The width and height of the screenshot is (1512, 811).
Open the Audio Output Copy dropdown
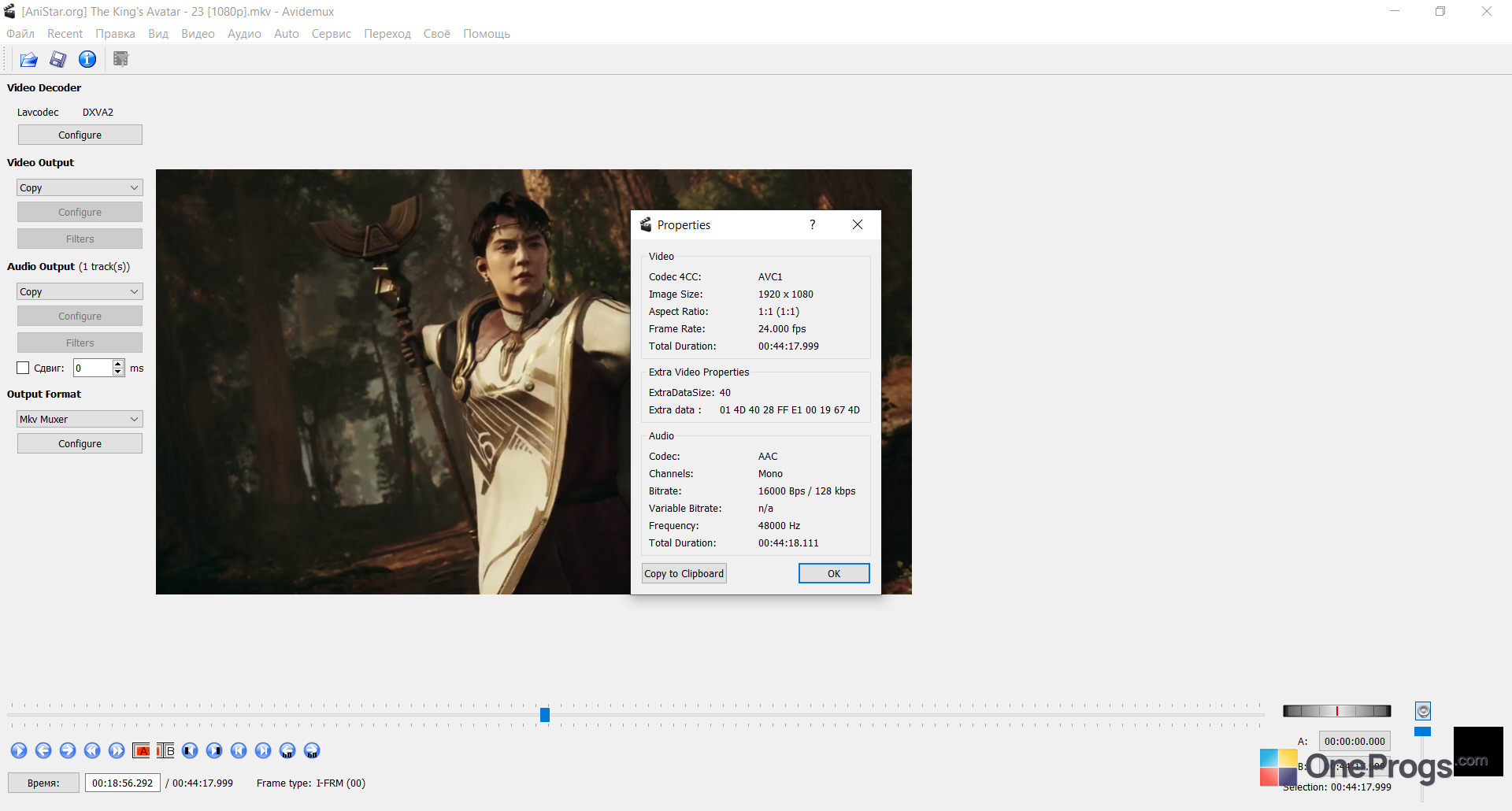tap(80, 291)
